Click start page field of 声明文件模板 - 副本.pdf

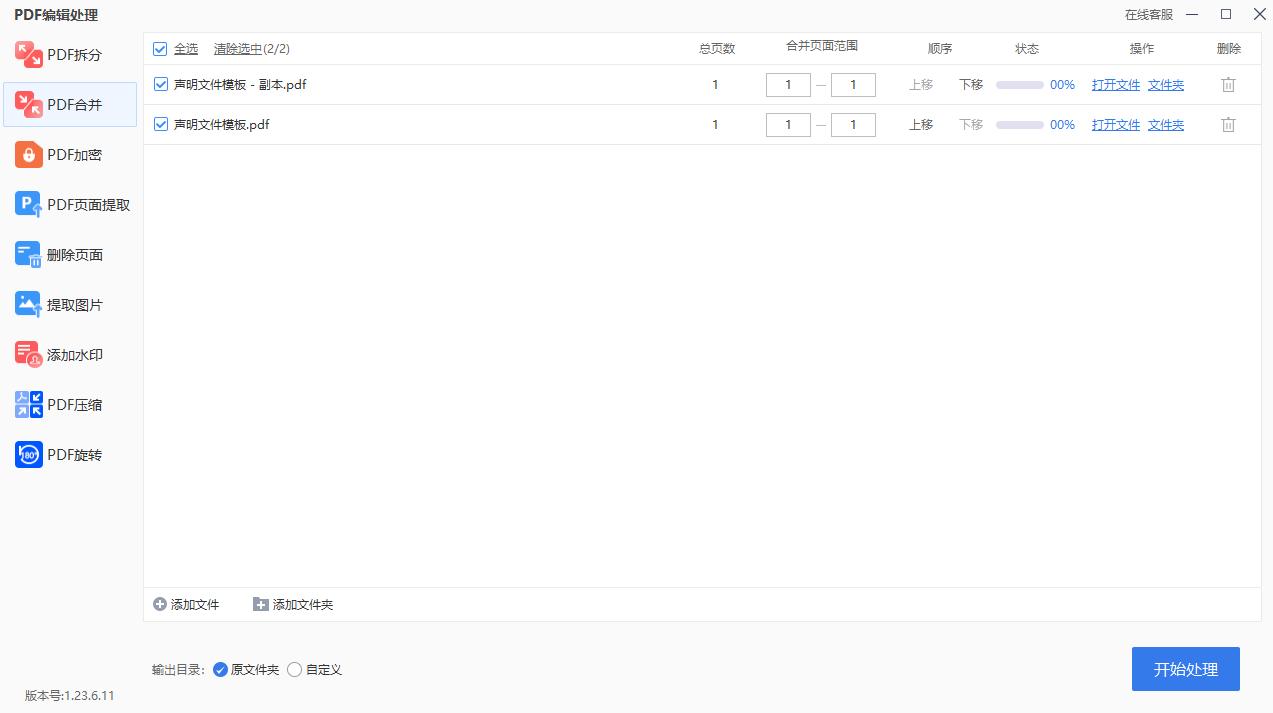click(x=788, y=85)
